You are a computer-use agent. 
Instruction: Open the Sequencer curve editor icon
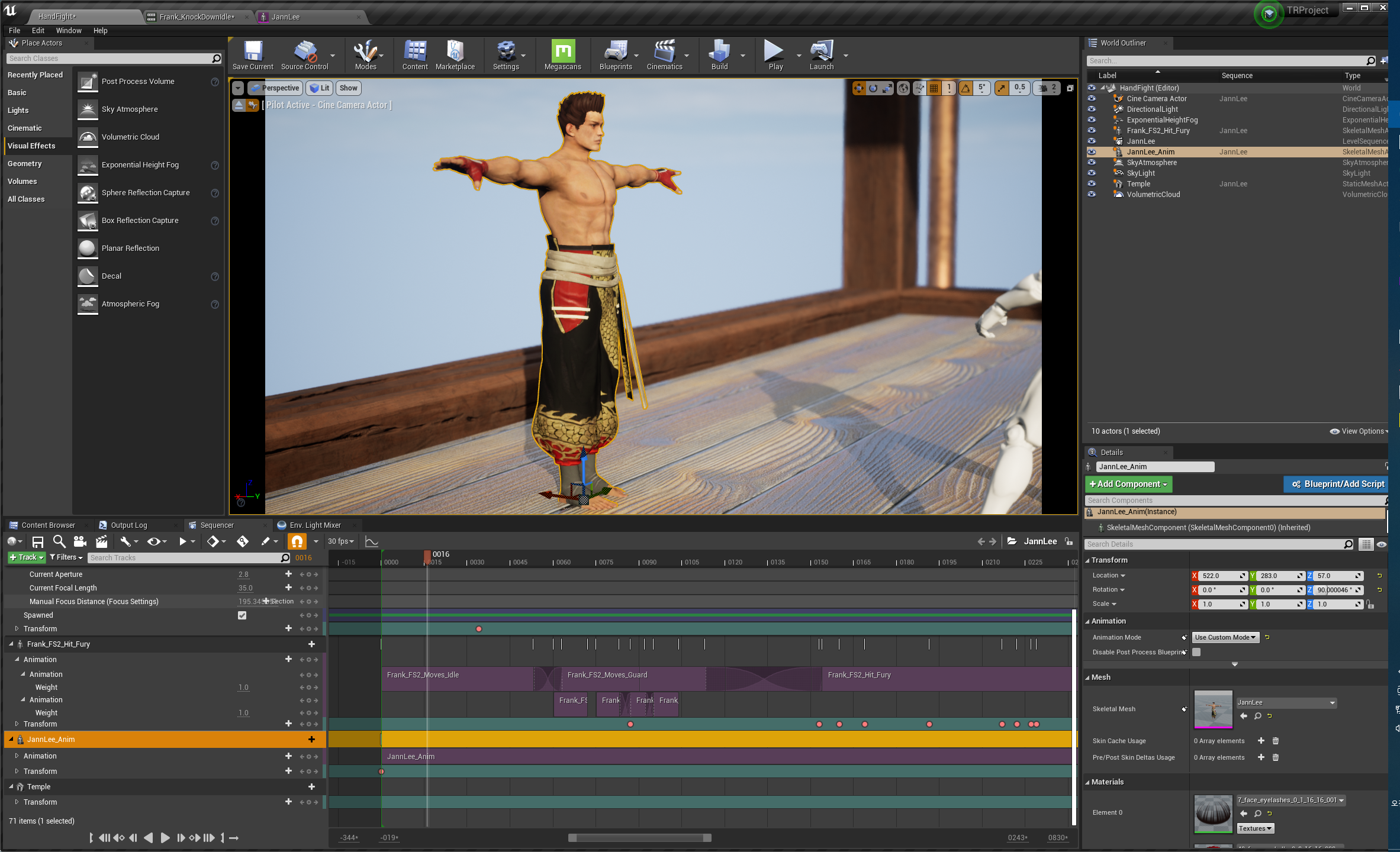tap(371, 541)
